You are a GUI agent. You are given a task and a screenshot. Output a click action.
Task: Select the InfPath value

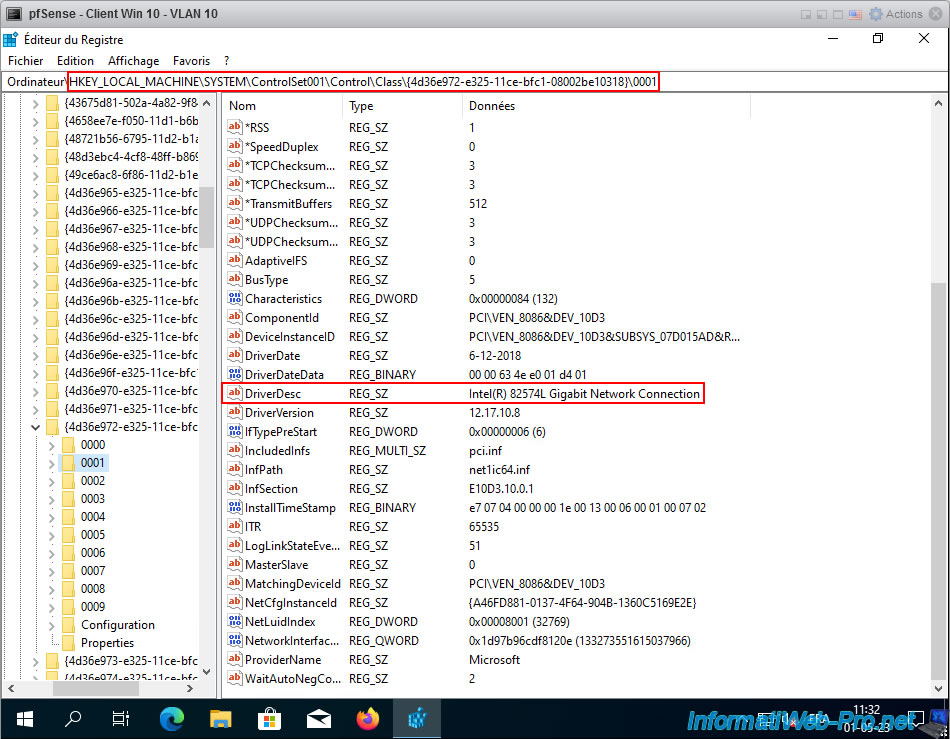pyautogui.click(x=264, y=469)
